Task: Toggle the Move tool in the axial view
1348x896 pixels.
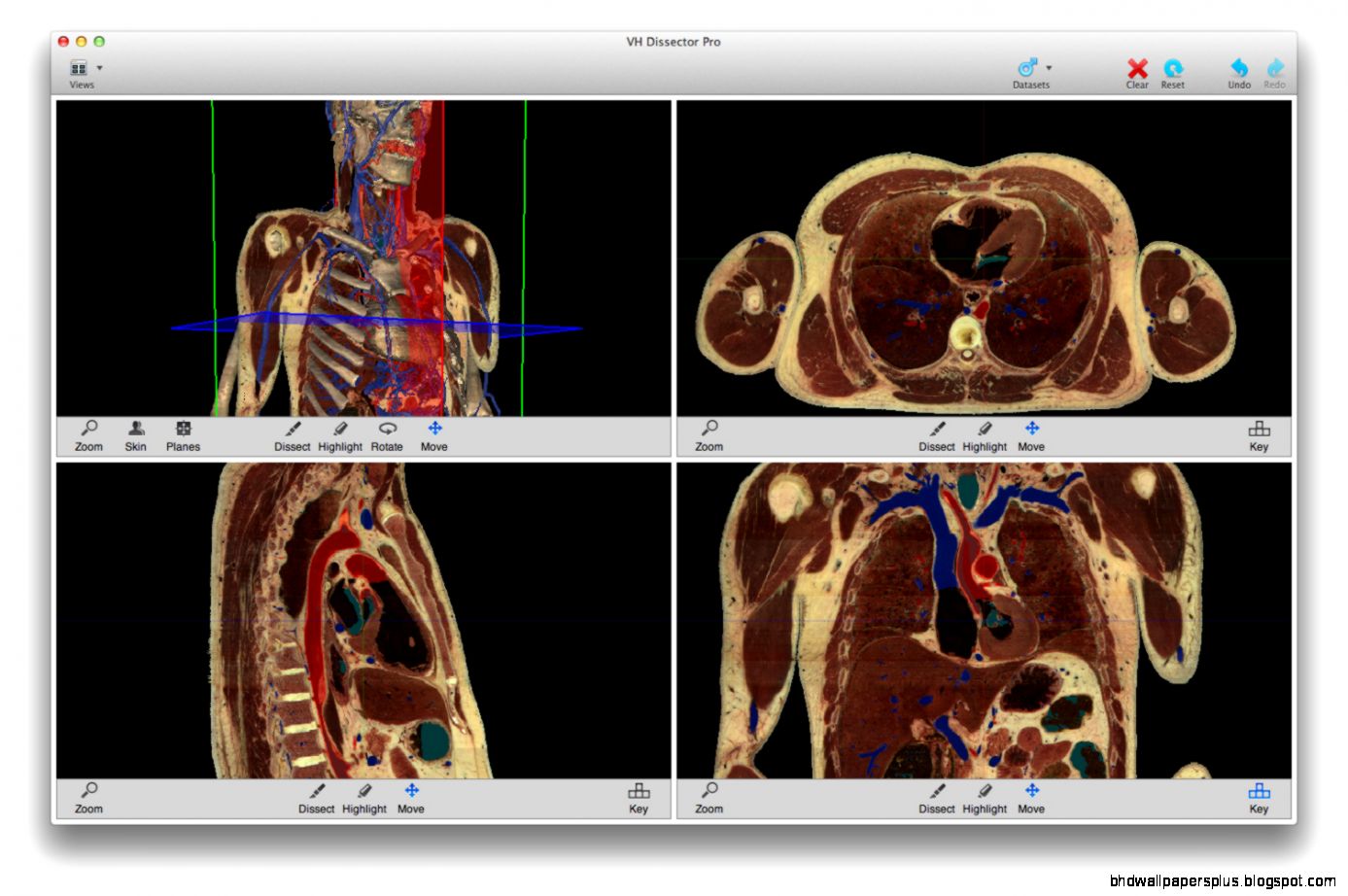Action: pyautogui.click(x=1030, y=435)
